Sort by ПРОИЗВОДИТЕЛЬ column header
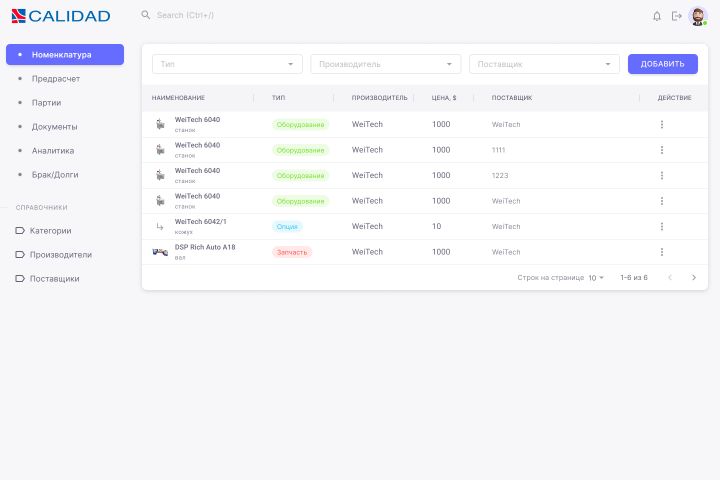 coord(379,98)
